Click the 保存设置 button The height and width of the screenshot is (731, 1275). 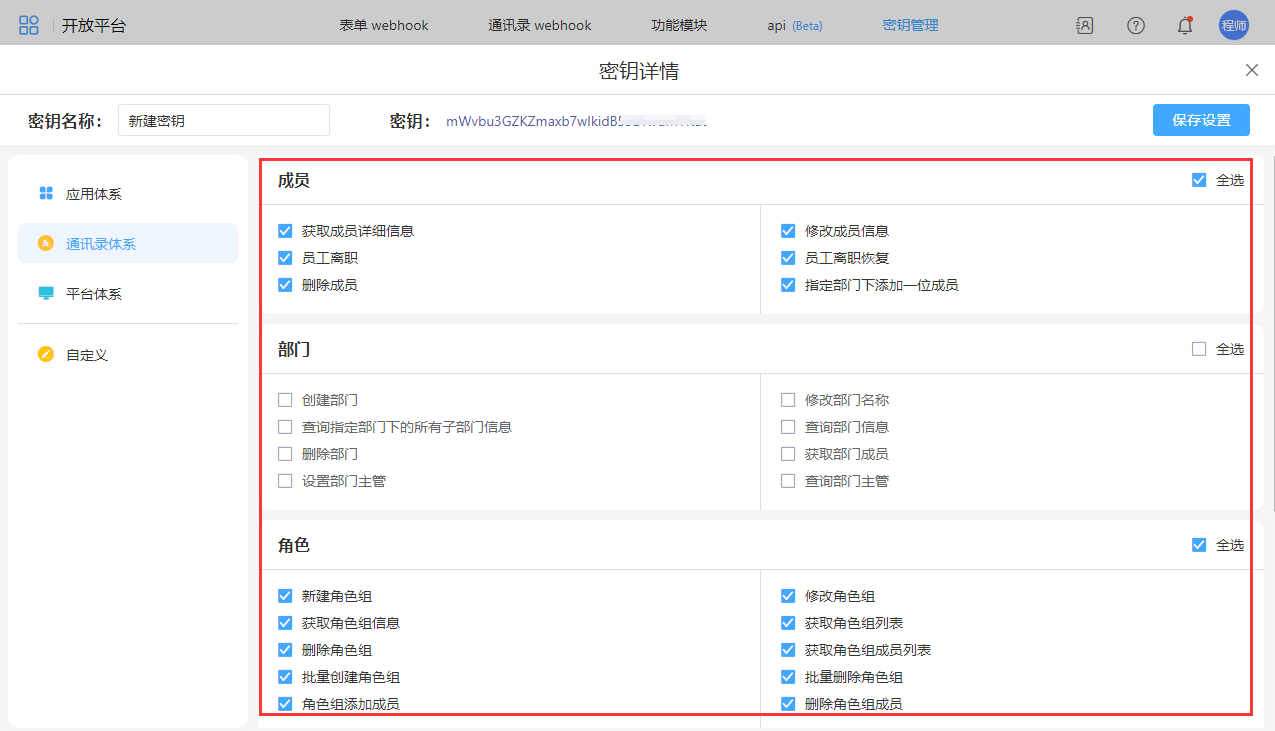pyautogui.click(x=1201, y=120)
